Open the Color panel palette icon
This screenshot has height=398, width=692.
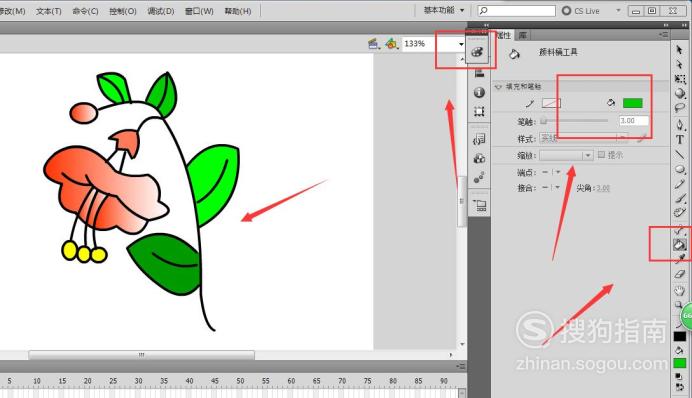pyautogui.click(x=477, y=52)
